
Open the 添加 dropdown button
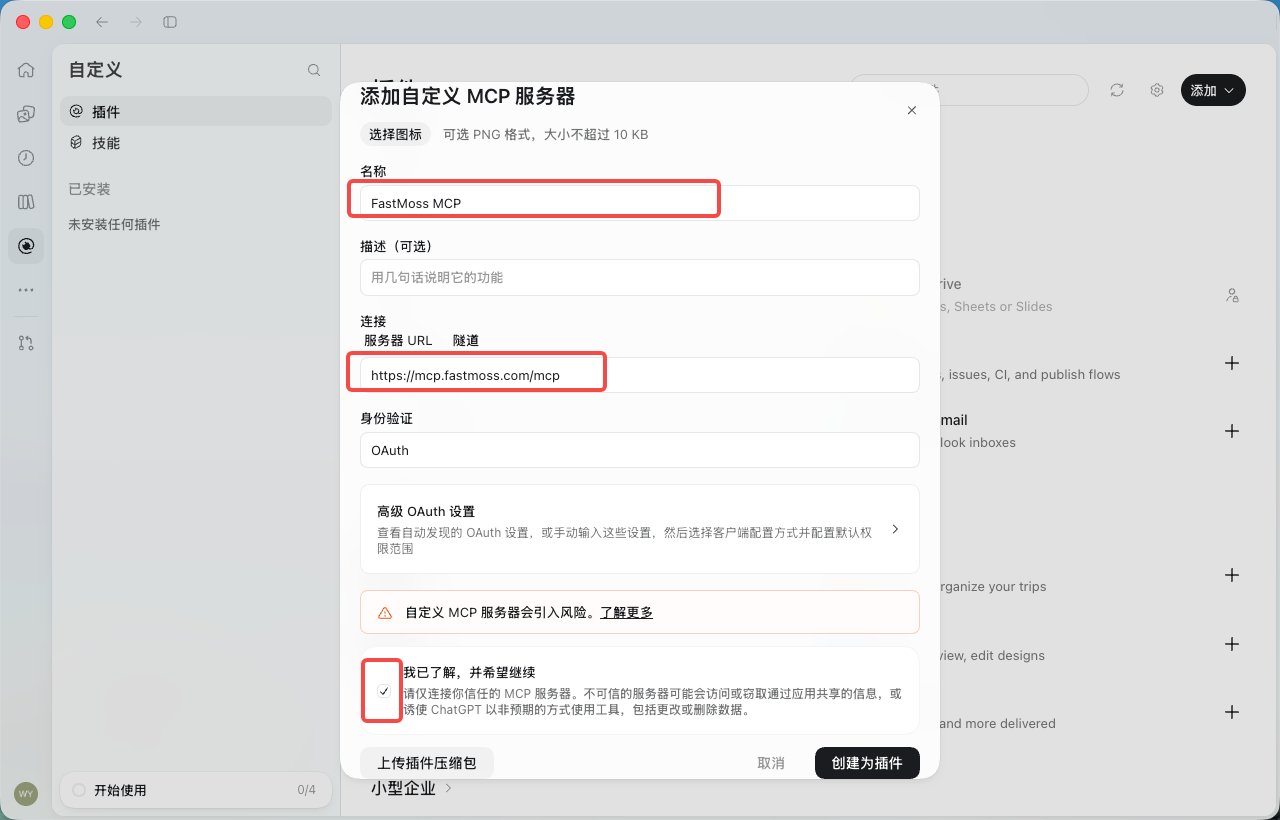tap(1213, 90)
